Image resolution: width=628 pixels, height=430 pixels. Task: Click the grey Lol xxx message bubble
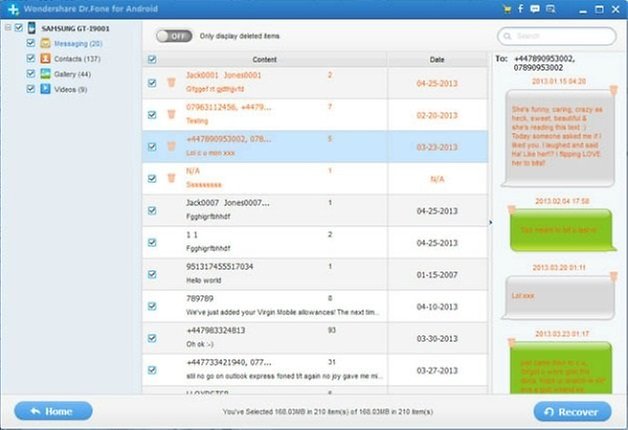point(559,297)
